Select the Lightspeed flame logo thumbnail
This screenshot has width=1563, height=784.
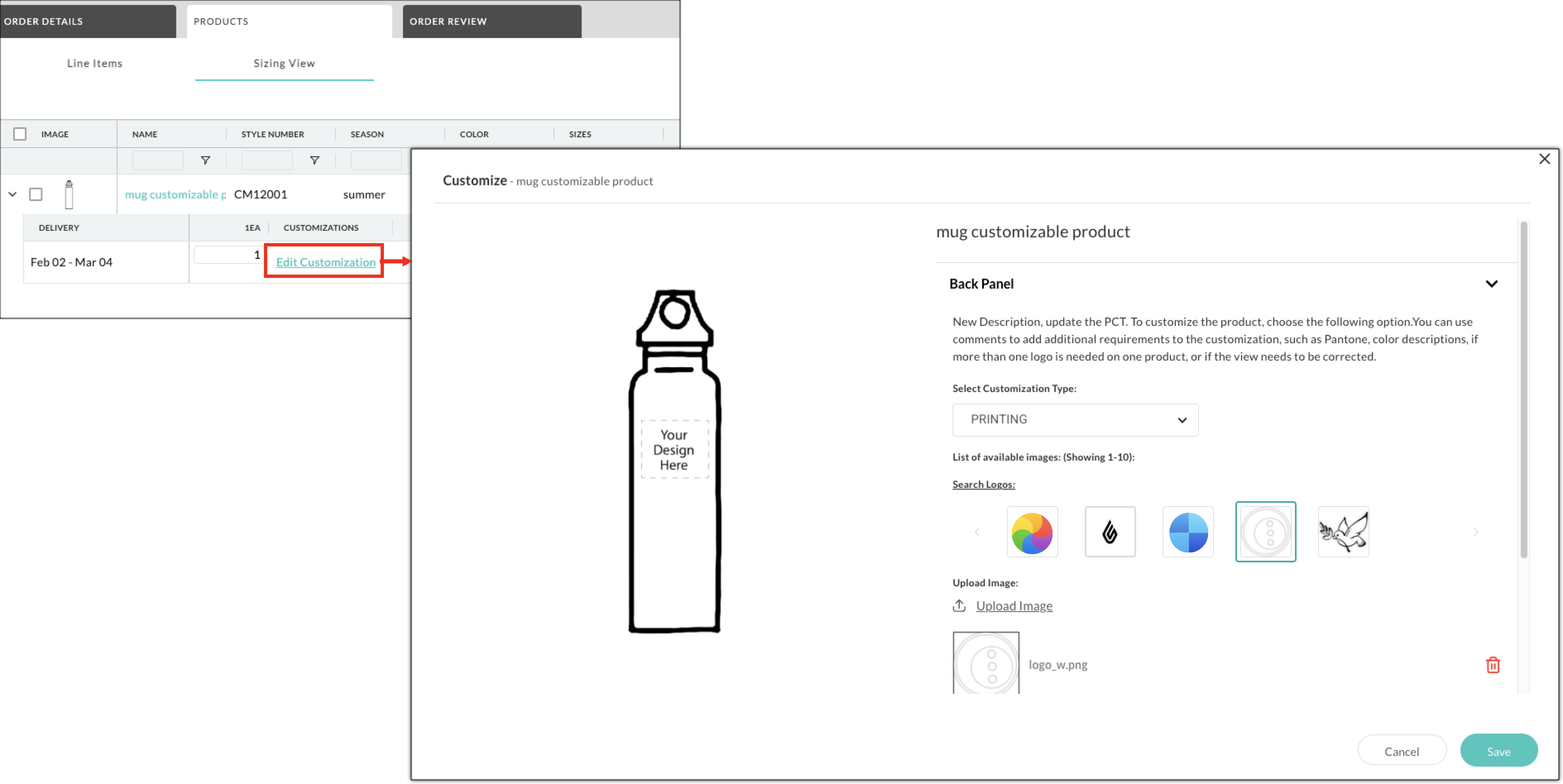tap(1110, 532)
